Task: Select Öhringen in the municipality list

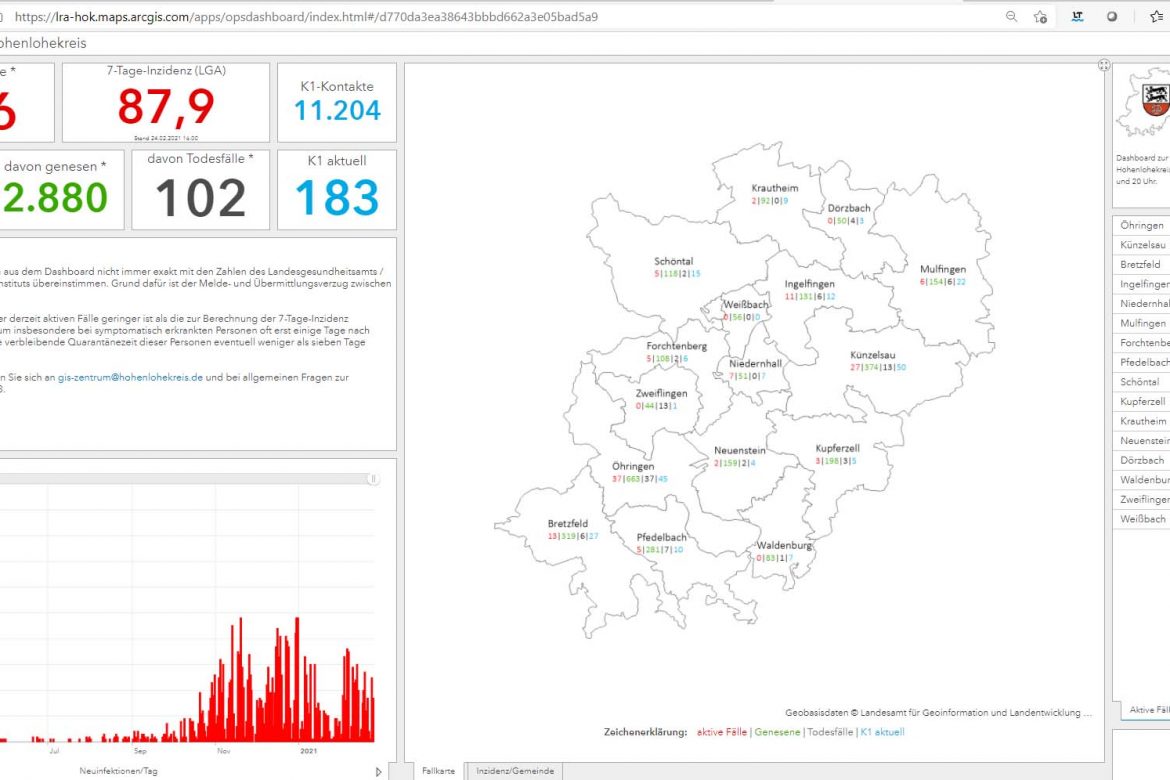Action: click(x=1142, y=226)
